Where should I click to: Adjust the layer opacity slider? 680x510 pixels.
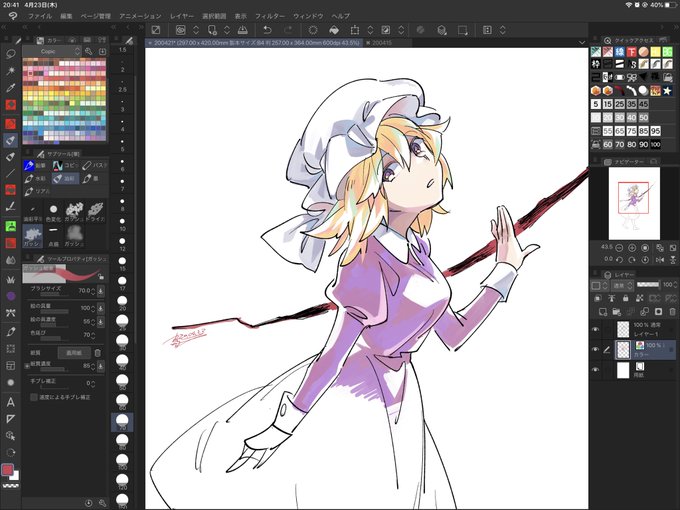(648, 284)
